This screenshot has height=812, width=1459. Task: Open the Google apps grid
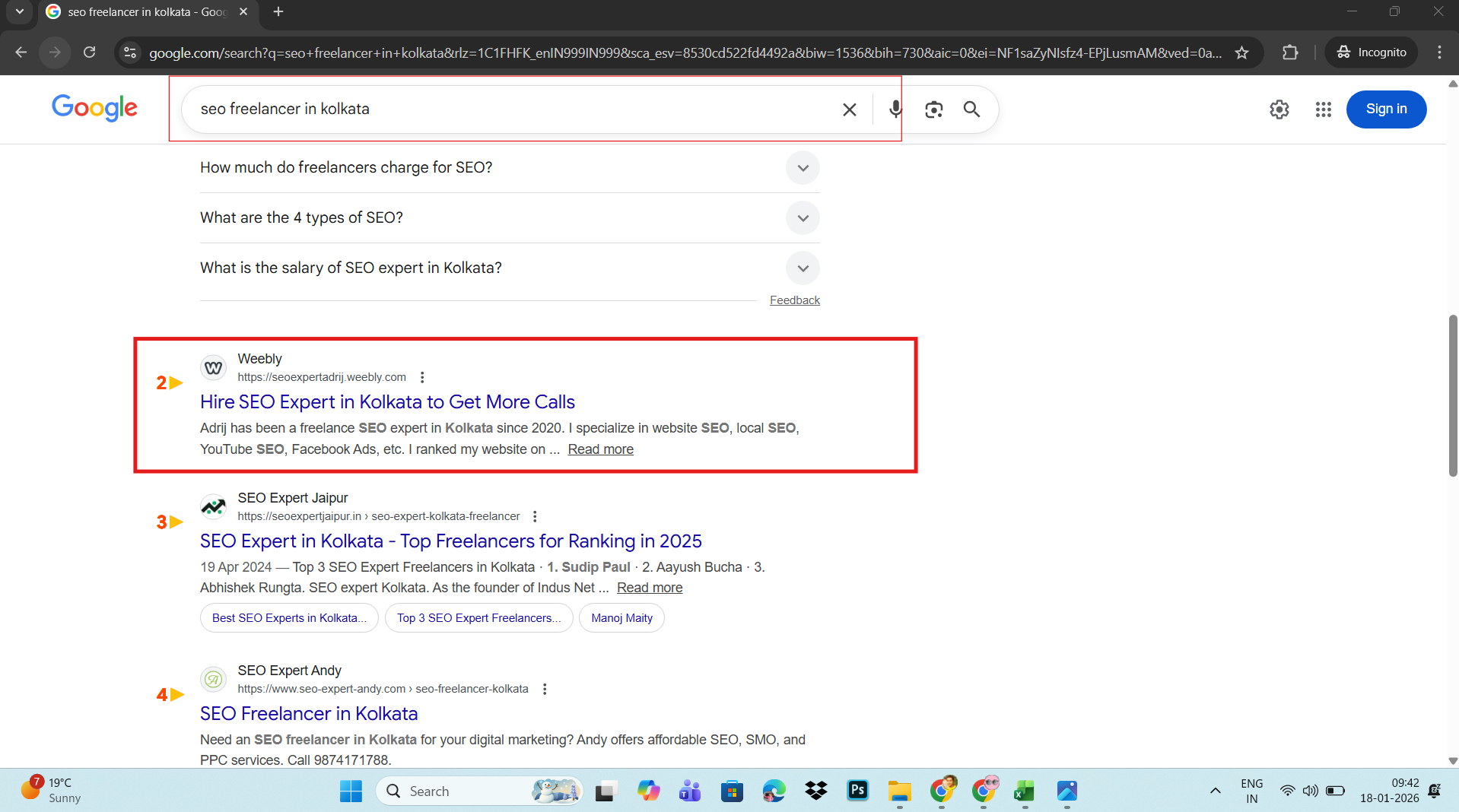coord(1323,109)
